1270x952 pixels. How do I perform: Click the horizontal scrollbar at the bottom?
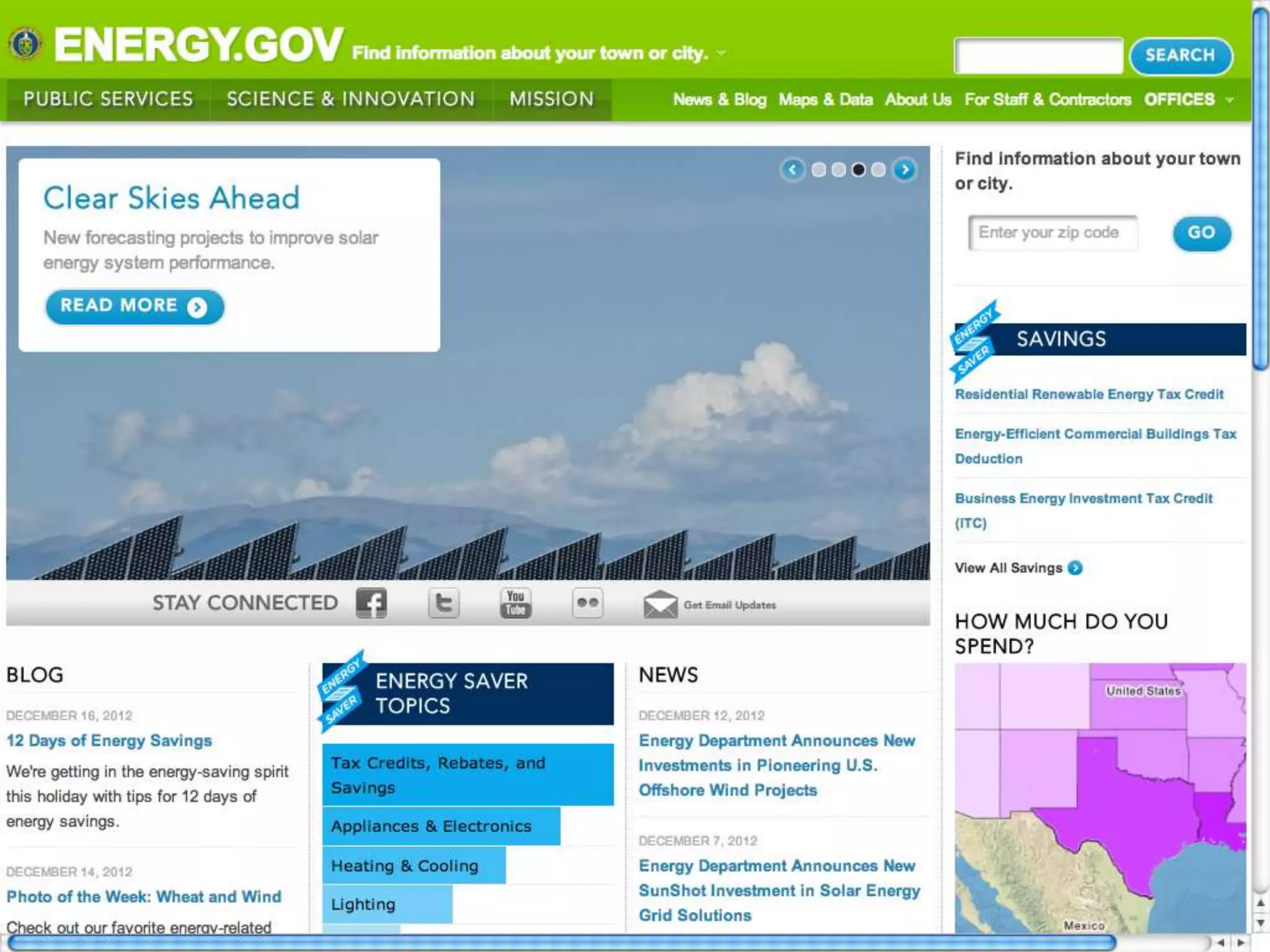click(558, 943)
